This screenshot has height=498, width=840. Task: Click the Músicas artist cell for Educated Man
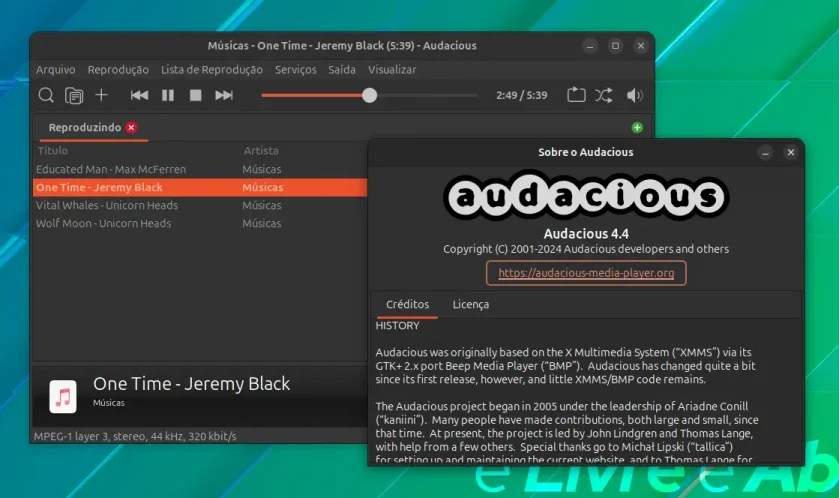261,169
